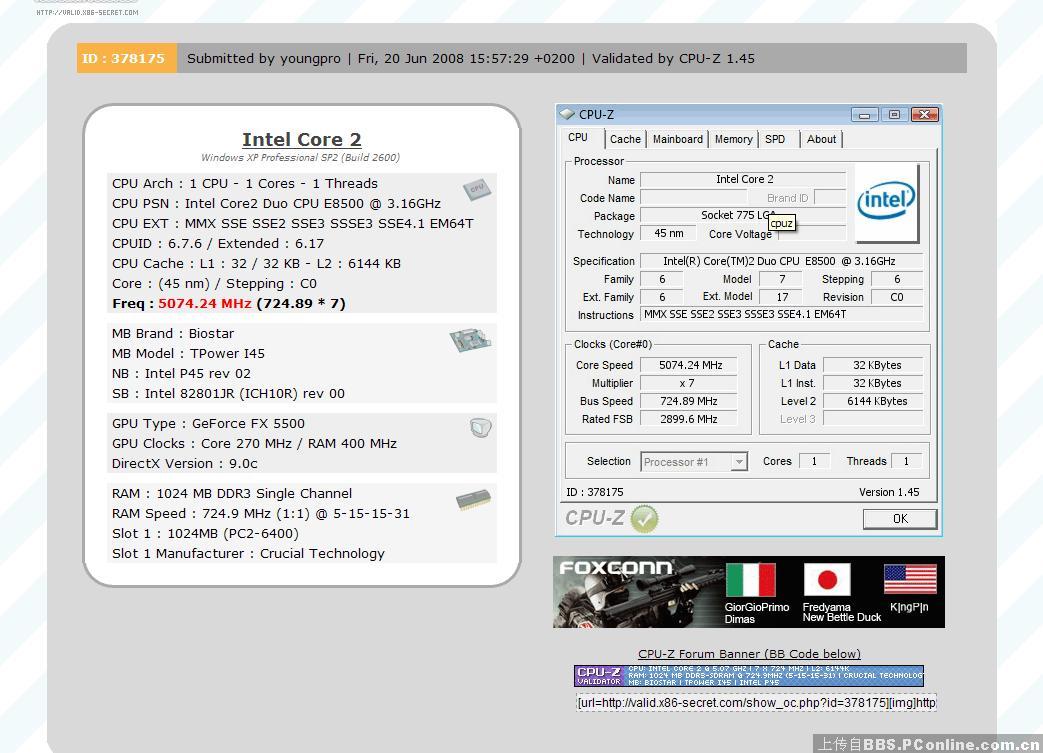This screenshot has height=753, width=1043.
Task: Click the MB Model TPower I45 line
Action: (188, 353)
